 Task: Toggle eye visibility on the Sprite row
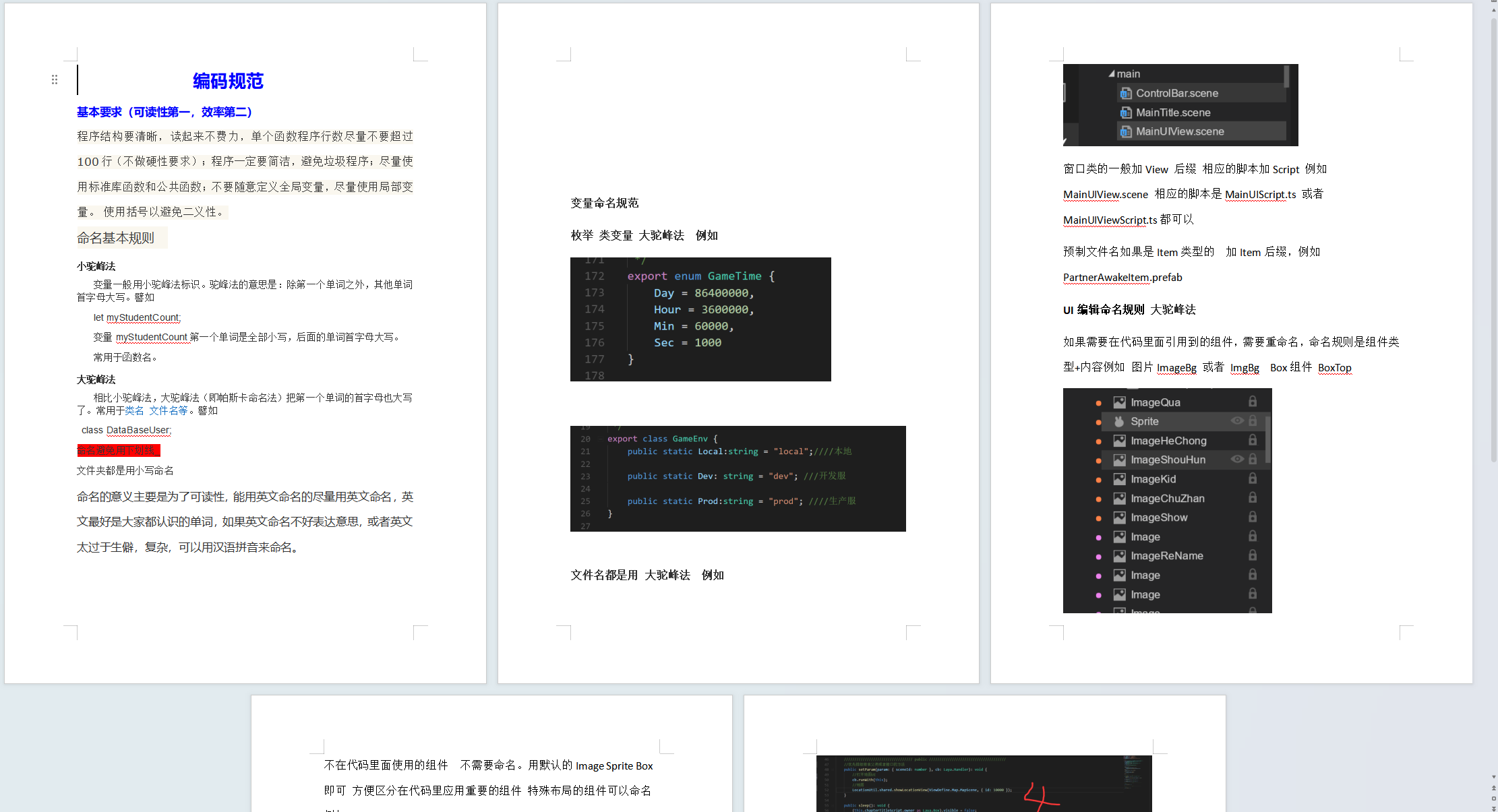(x=1237, y=420)
